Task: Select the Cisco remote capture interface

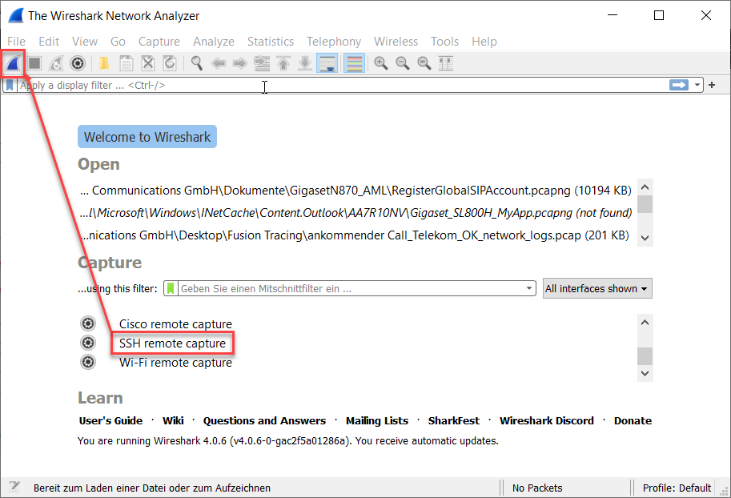Action: (175, 324)
